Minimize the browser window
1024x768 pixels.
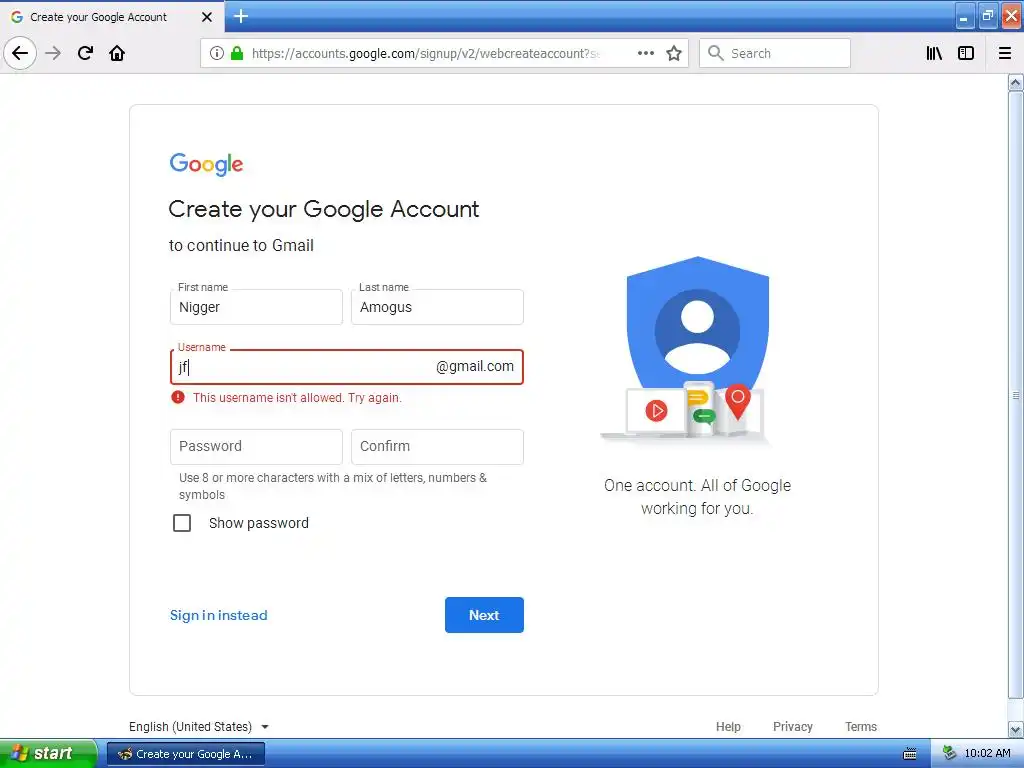point(964,16)
